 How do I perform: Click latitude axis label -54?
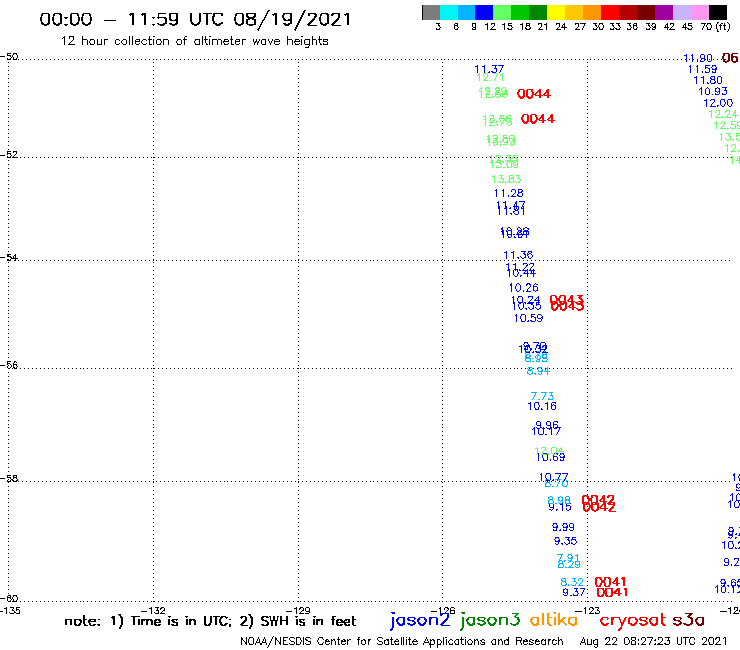pos(9,258)
